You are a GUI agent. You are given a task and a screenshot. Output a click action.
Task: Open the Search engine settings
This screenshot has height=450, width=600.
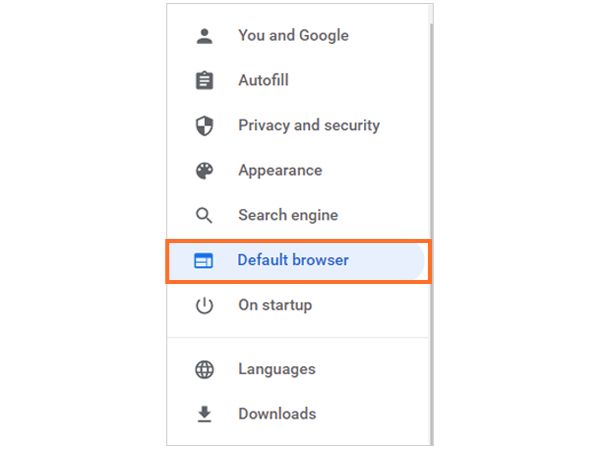(x=288, y=216)
